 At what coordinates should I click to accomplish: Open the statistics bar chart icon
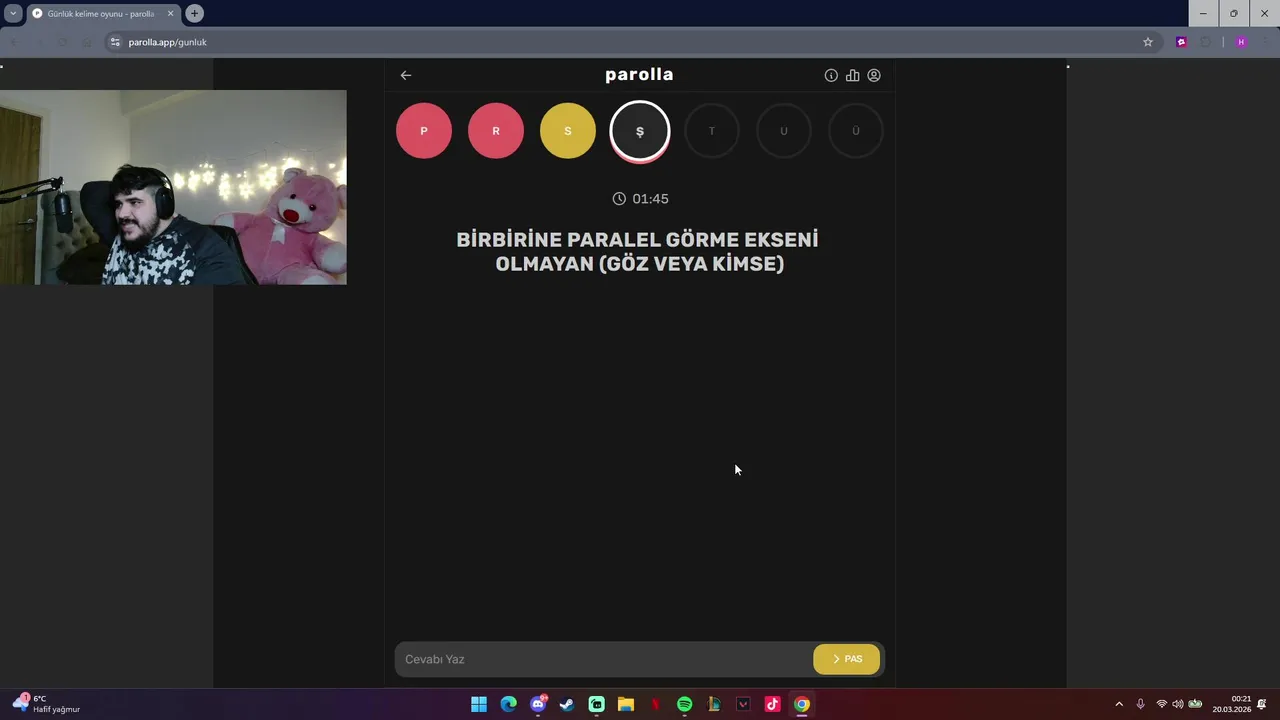click(852, 75)
